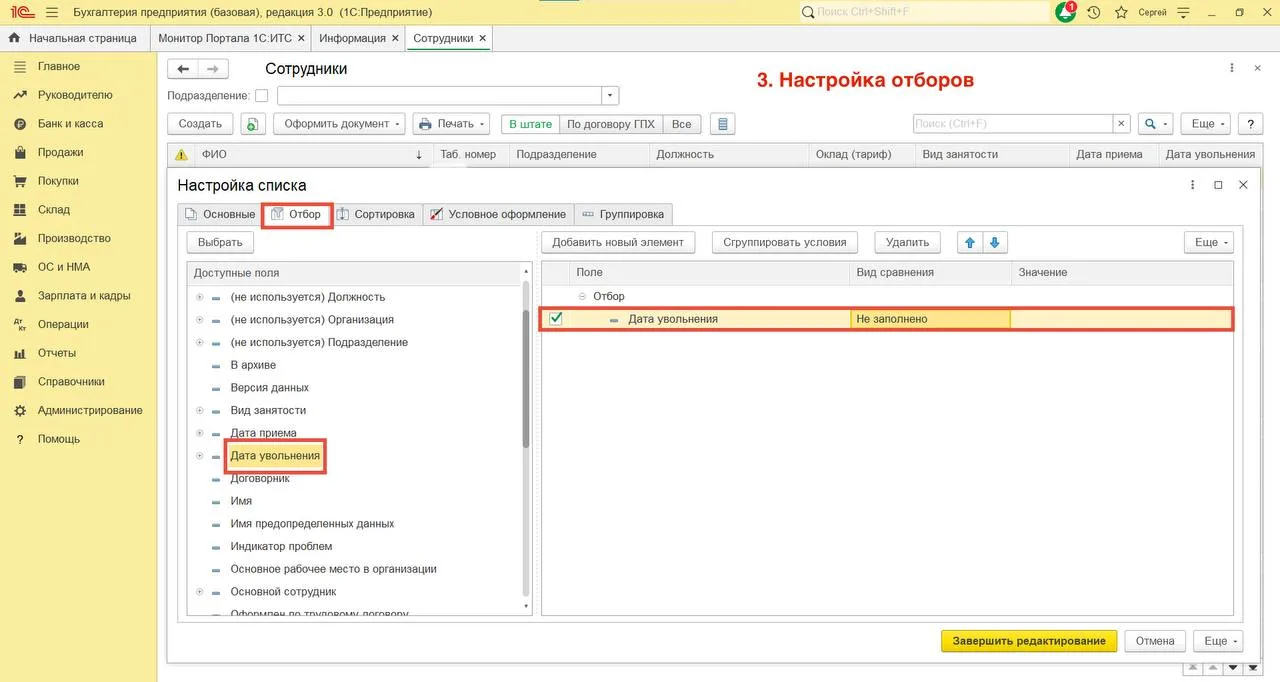Click the Отмена button
The width and height of the screenshot is (1280, 682).
[x=1155, y=641]
